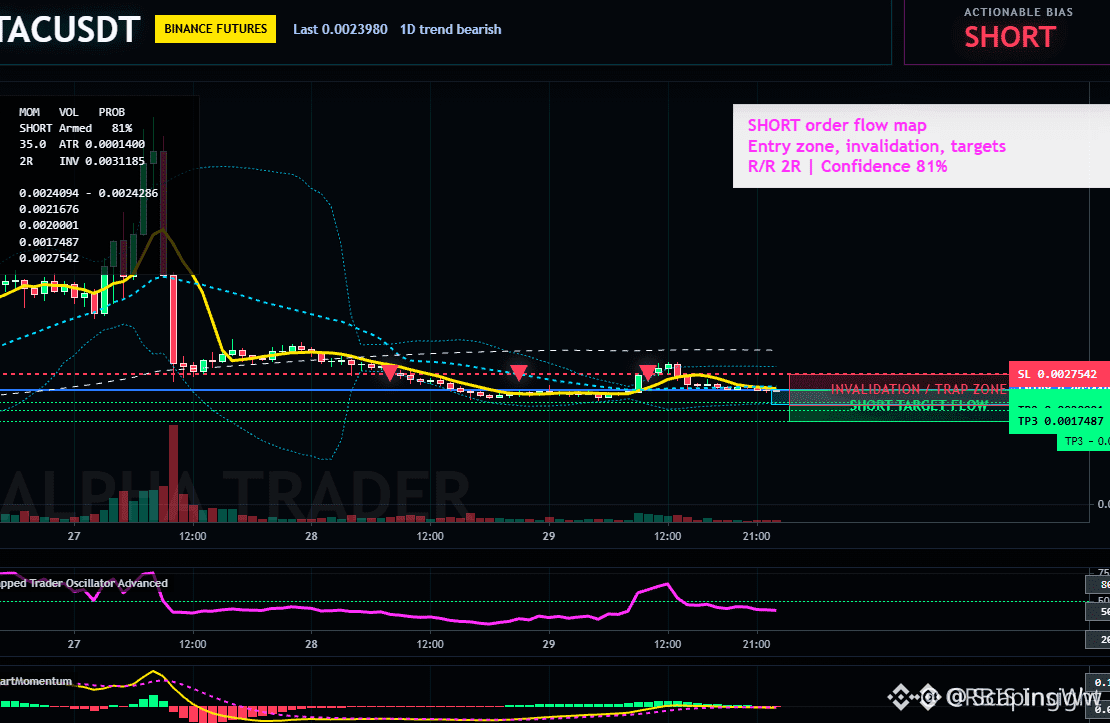Click the yellow BINANCE FUTURES badge
The image size is (1110, 723).
215,29
